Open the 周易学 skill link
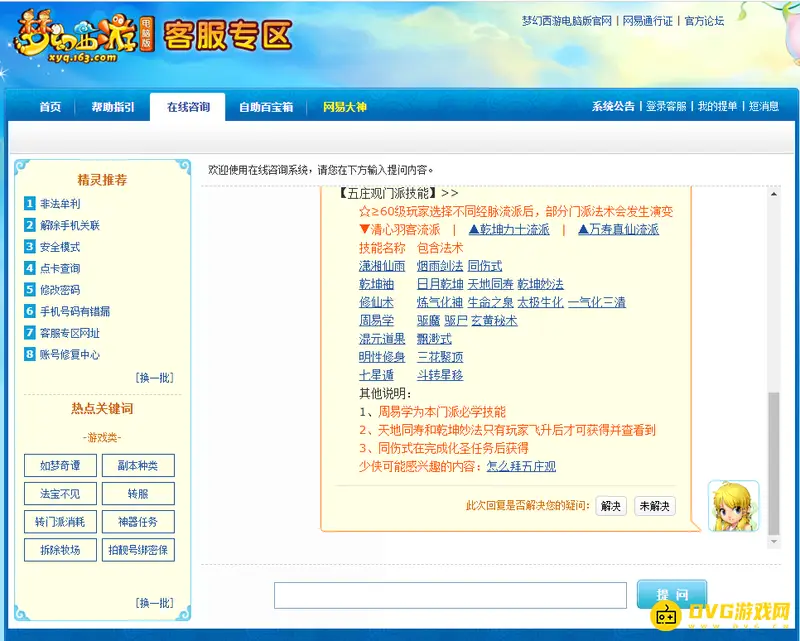 click(376, 320)
